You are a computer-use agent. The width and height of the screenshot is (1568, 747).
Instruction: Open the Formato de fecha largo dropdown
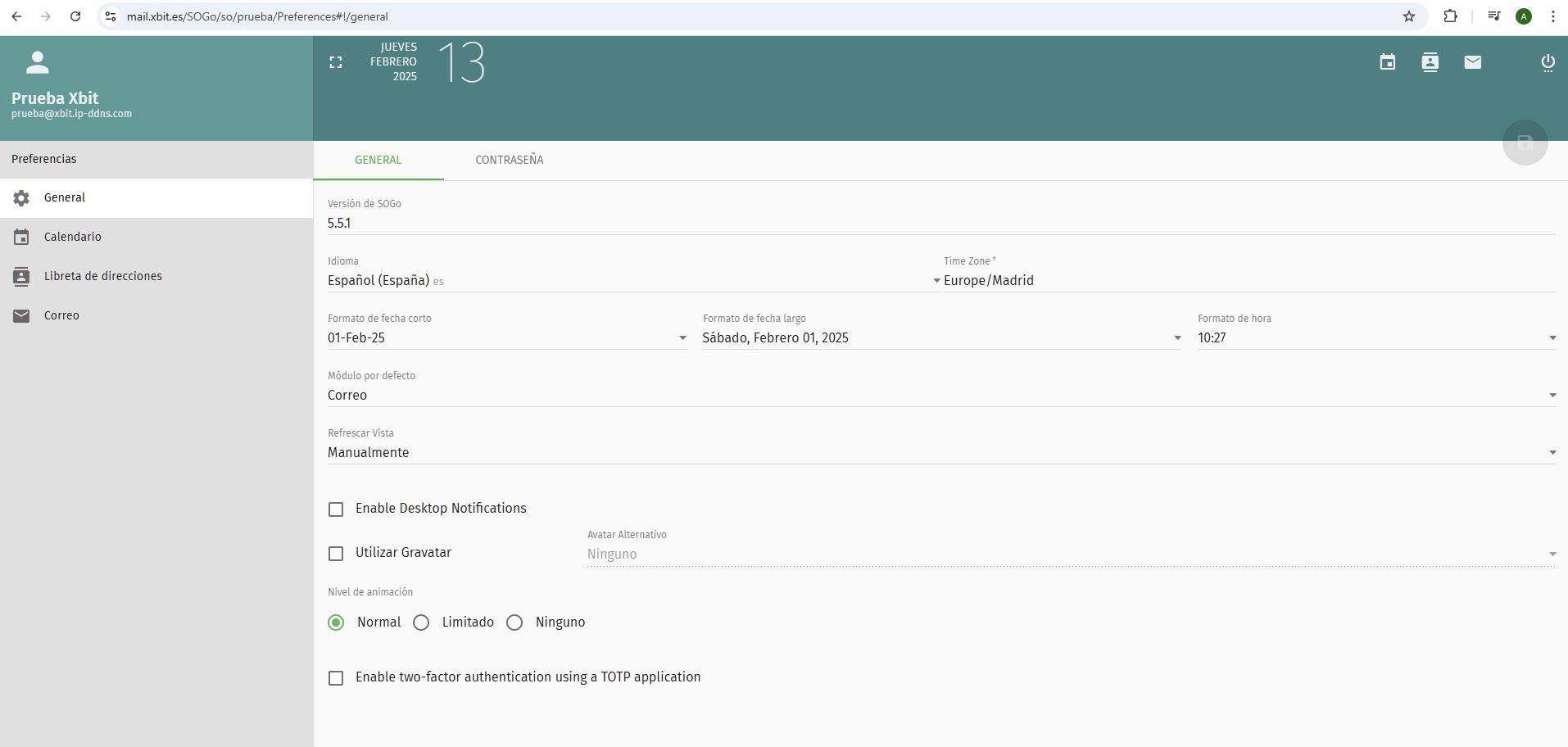pos(942,337)
